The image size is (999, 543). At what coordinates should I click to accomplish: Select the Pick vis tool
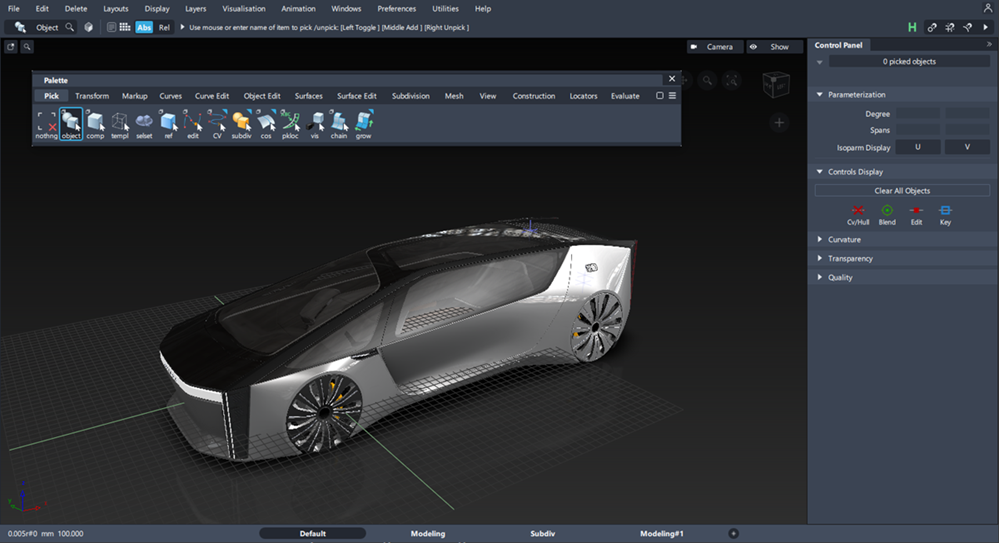coord(315,124)
